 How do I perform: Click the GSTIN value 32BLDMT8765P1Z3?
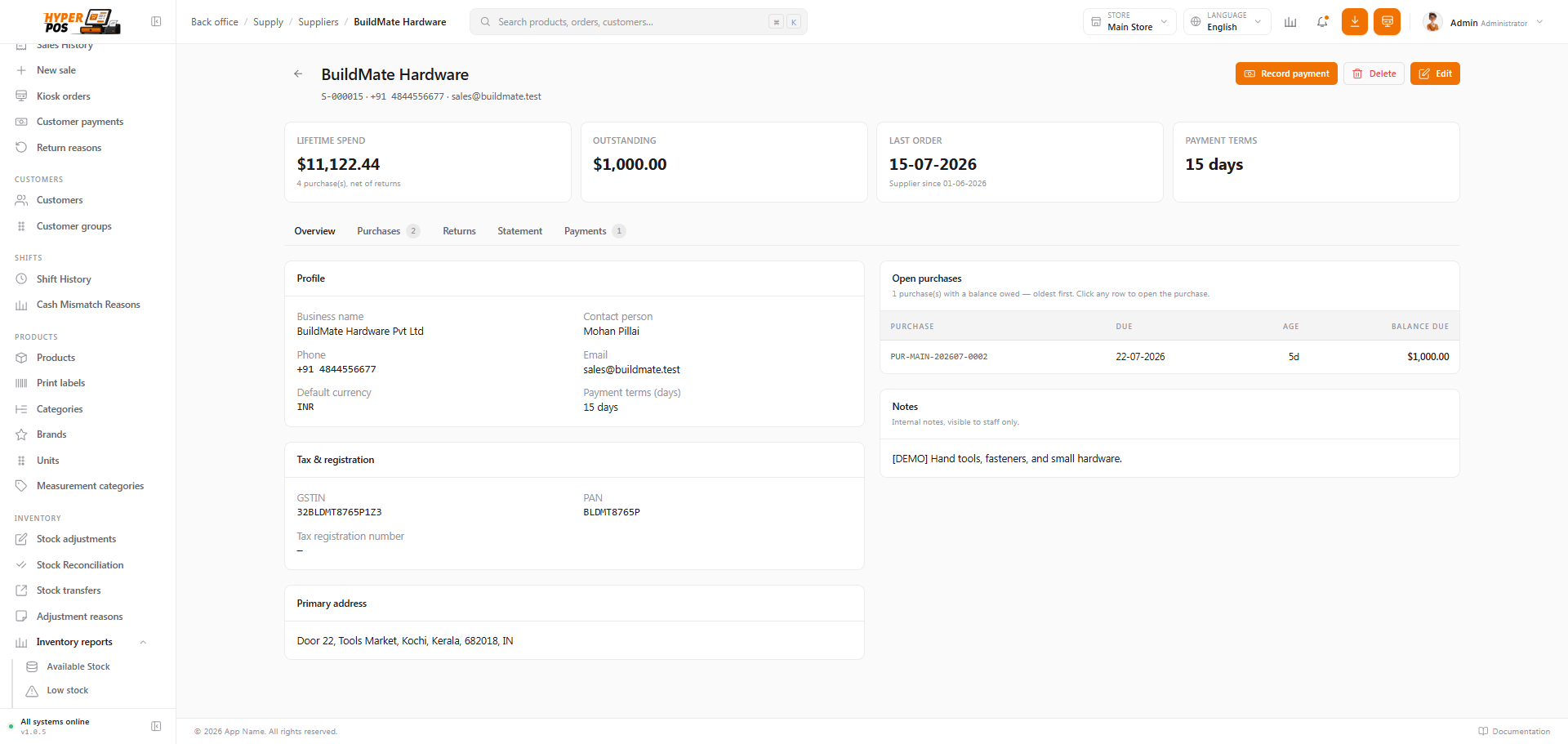tap(339, 513)
